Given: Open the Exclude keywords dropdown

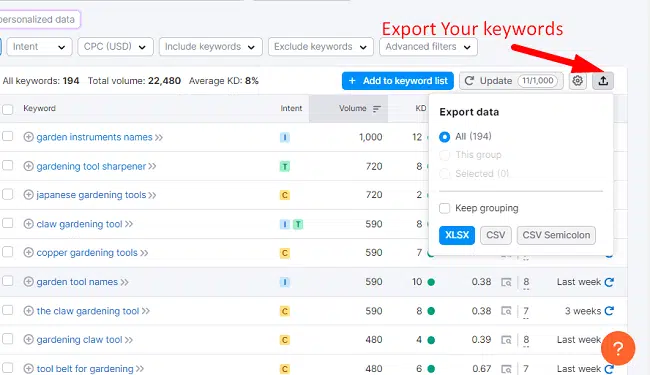Looking at the screenshot, I should (320, 46).
